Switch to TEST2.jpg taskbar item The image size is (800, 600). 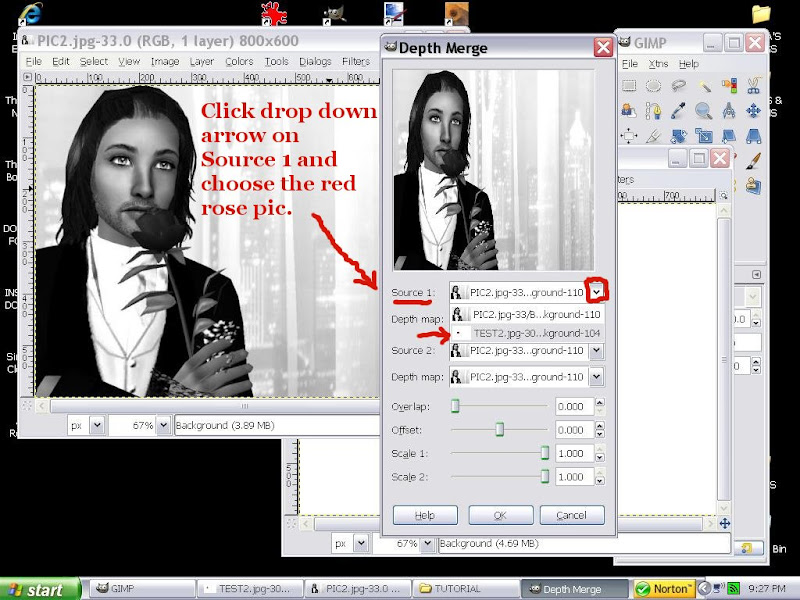(249, 589)
